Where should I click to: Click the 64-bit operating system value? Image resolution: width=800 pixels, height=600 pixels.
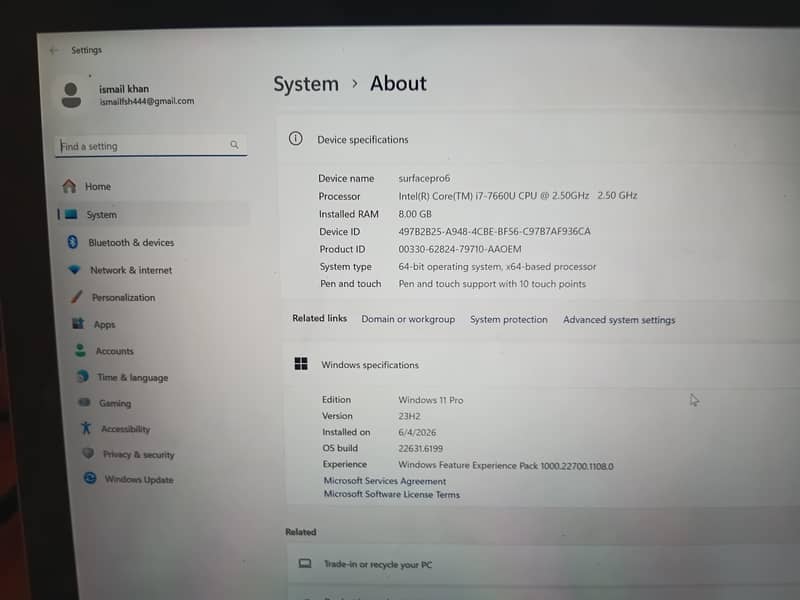click(x=497, y=266)
